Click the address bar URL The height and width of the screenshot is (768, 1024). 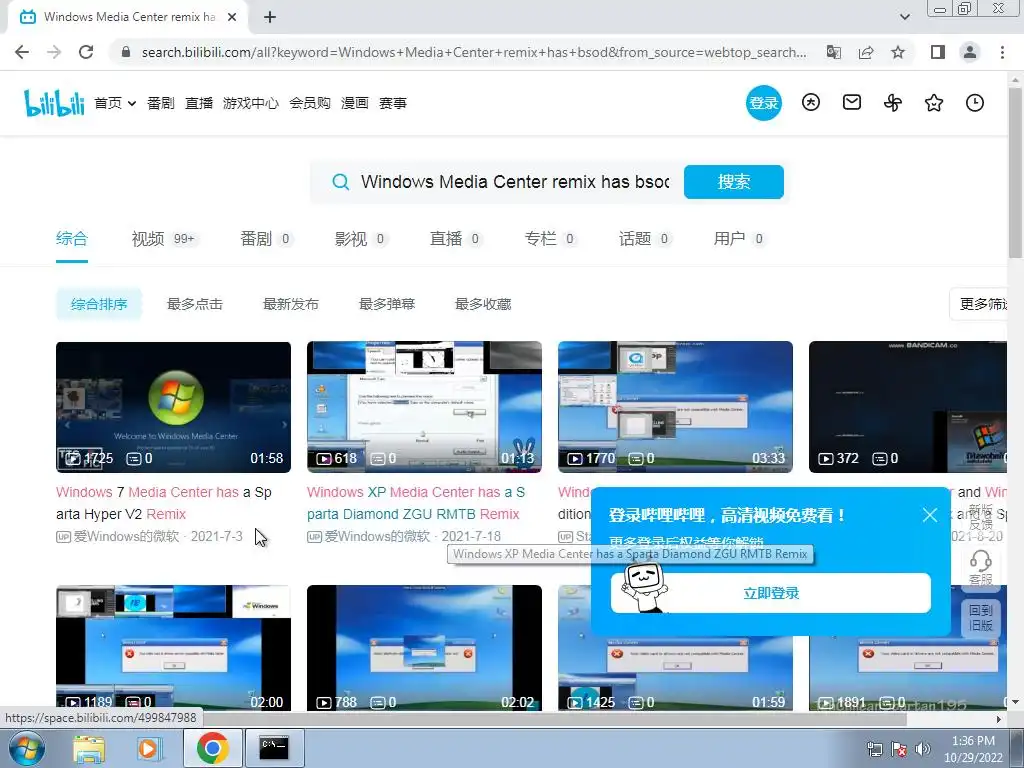coord(474,52)
